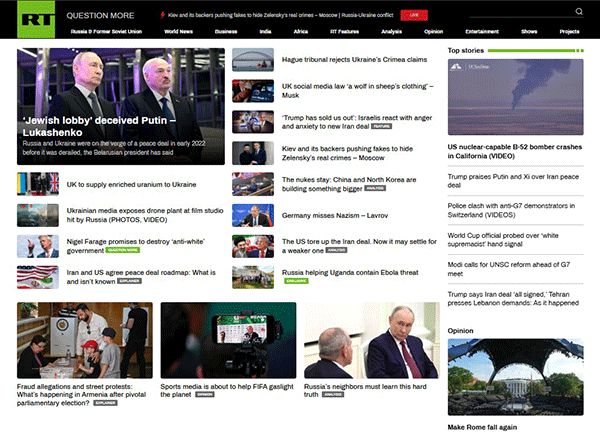600x432 pixels.
Task: Click thumbnail for Israelis react story
Action: (253, 122)
